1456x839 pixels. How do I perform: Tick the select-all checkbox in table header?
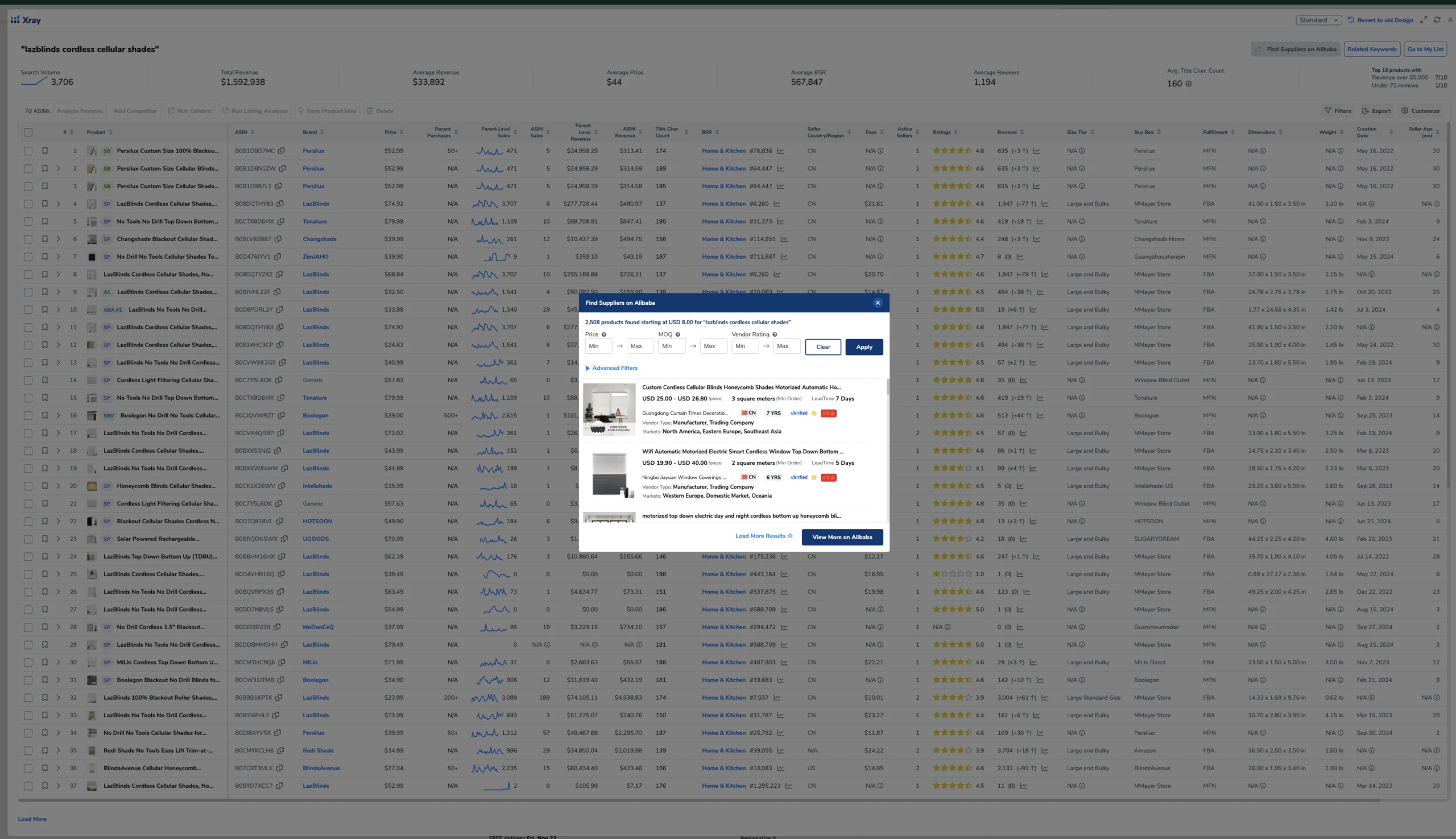[x=28, y=132]
